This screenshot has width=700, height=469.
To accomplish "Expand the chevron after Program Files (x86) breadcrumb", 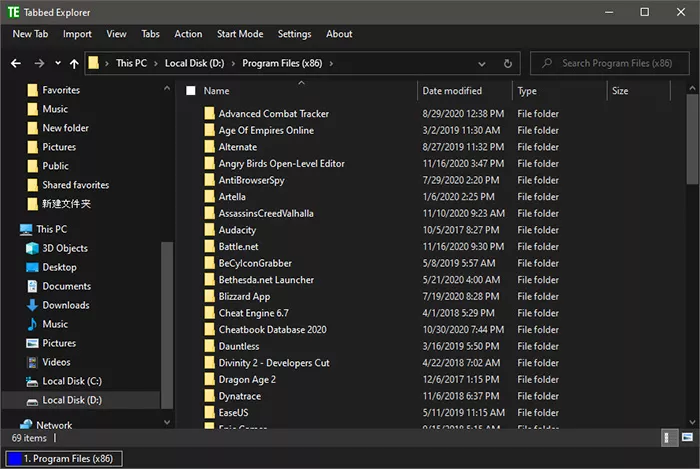I will point(331,64).
